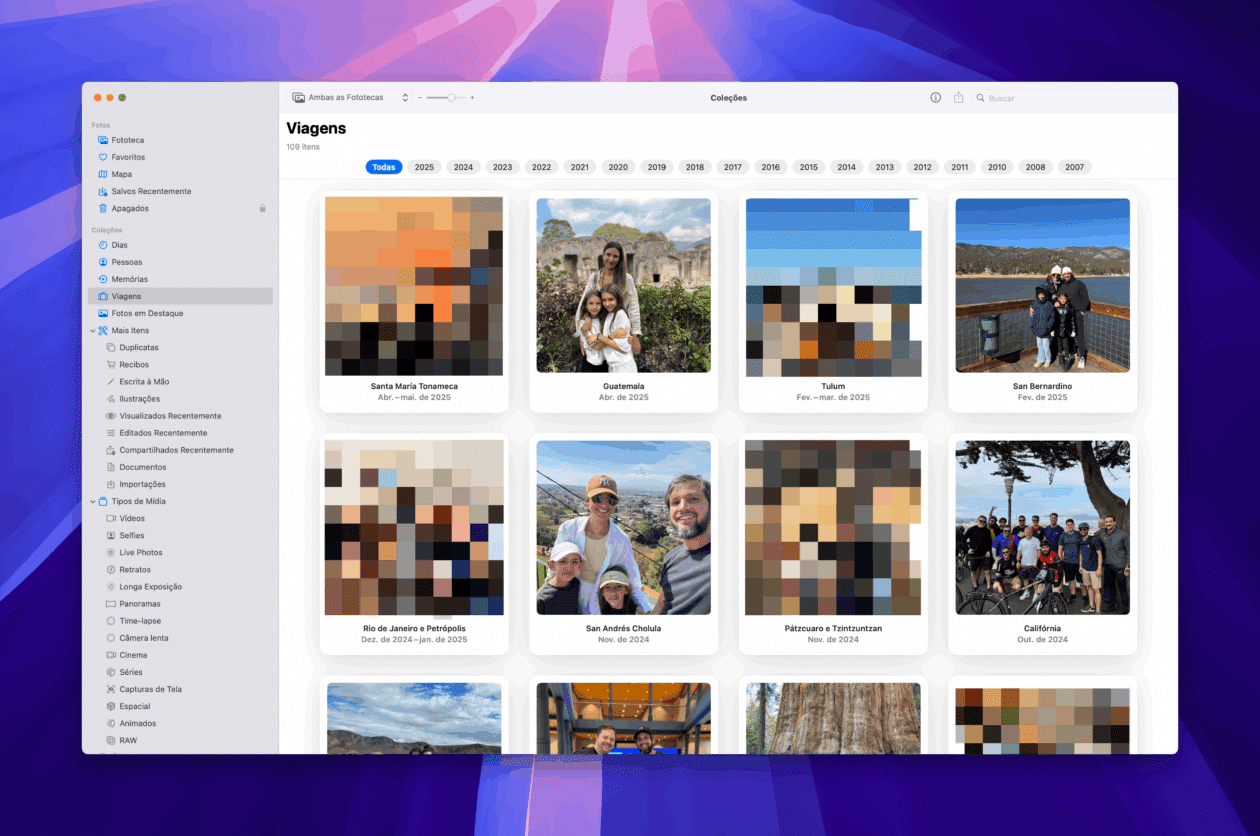The height and width of the screenshot is (836, 1260).
Task: Open Editados Recentemente
Action: point(180,432)
